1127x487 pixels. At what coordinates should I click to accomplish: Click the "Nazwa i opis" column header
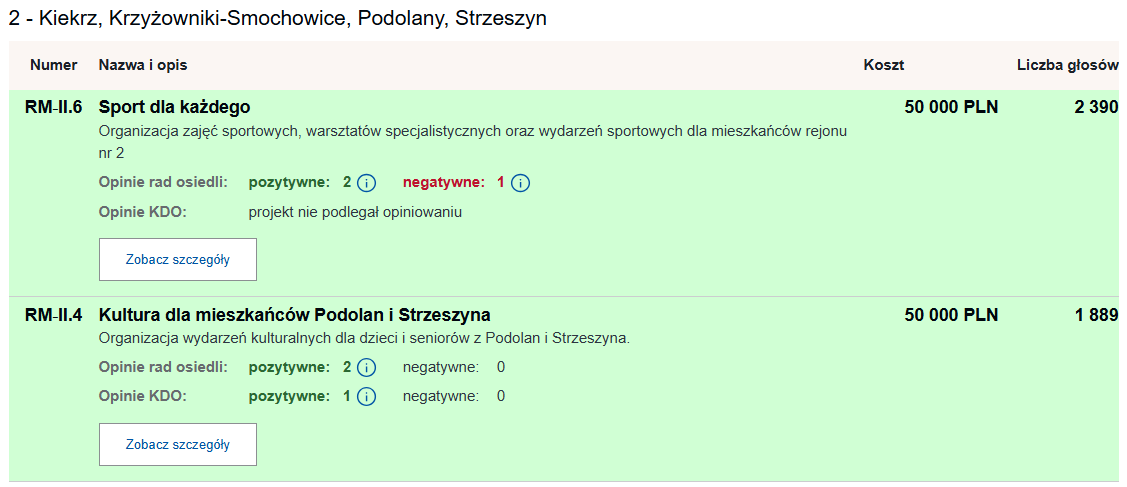[x=143, y=65]
